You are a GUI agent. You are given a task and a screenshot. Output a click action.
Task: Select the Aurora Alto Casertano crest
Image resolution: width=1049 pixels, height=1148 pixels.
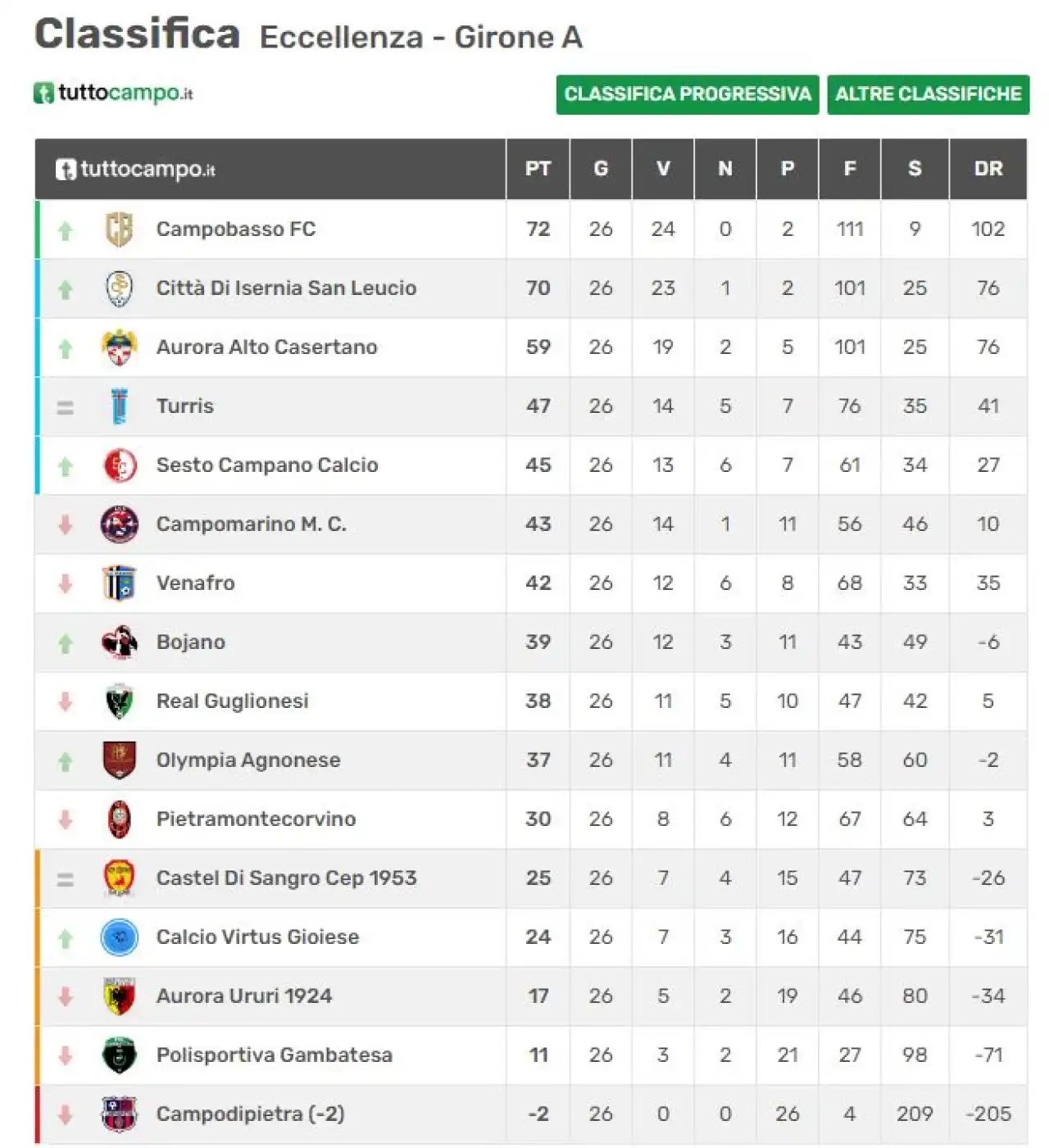point(120,347)
